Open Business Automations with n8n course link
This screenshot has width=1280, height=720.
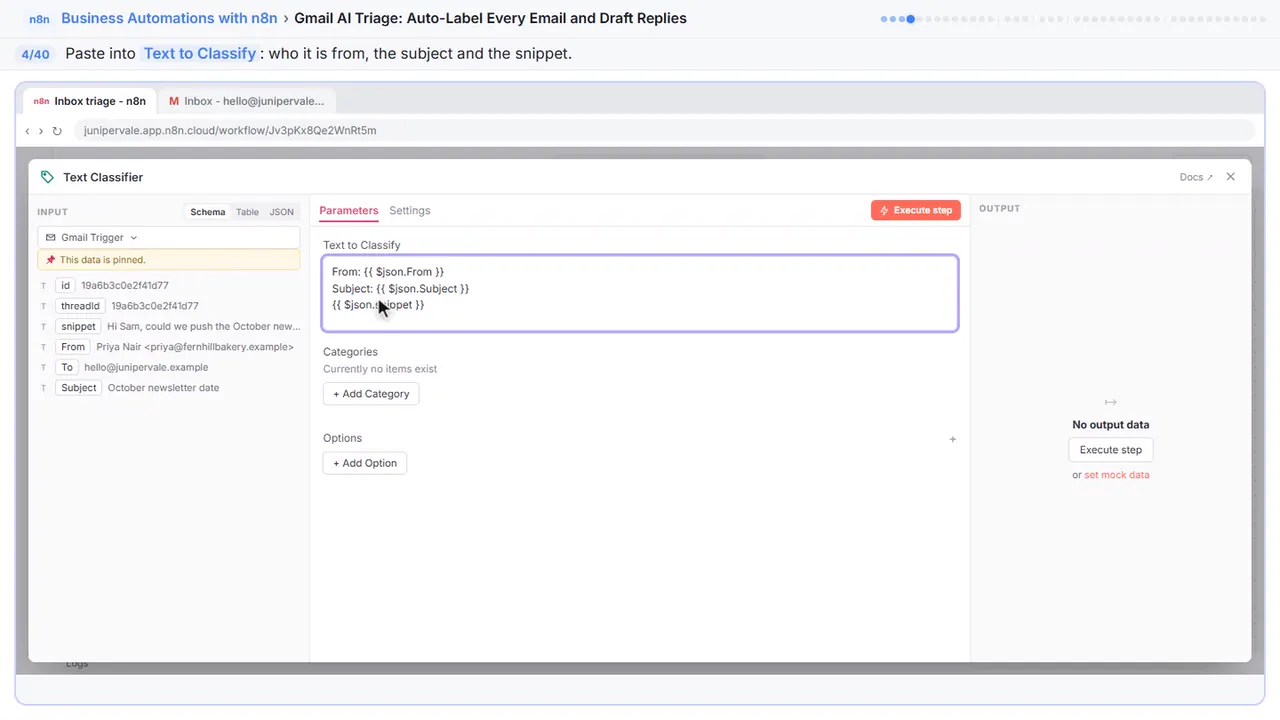169,18
